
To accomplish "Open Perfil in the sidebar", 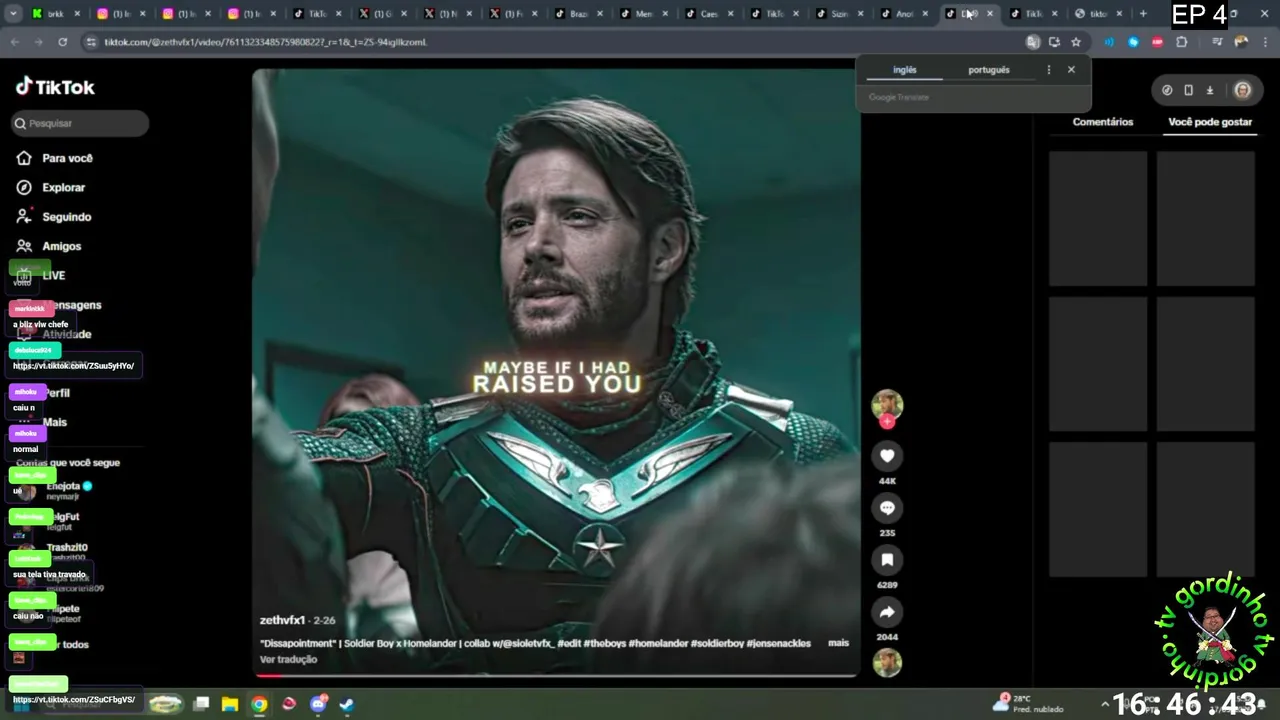I will (56, 393).
